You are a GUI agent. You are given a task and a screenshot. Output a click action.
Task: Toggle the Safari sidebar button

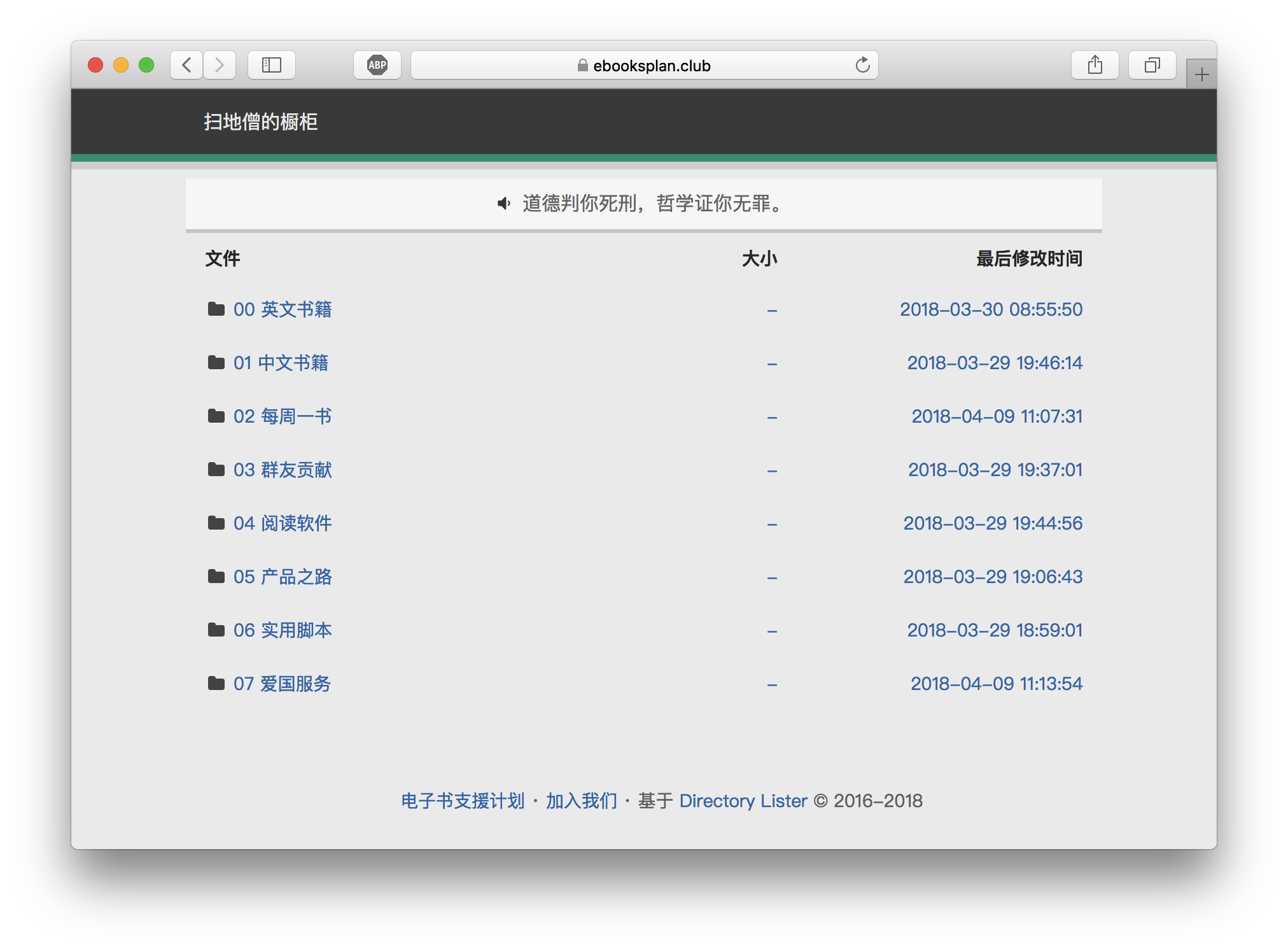[272, 65]
